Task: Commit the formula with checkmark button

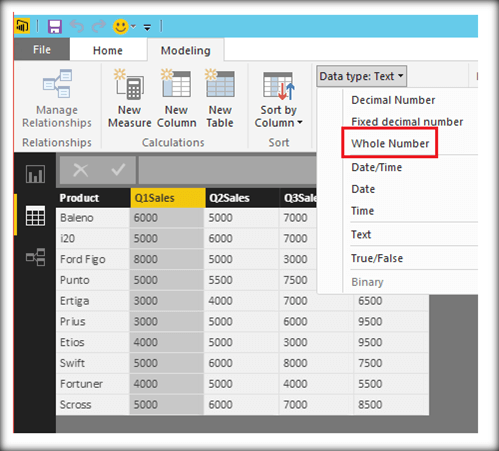Action: pyautogui.click(x=118, y=170)
